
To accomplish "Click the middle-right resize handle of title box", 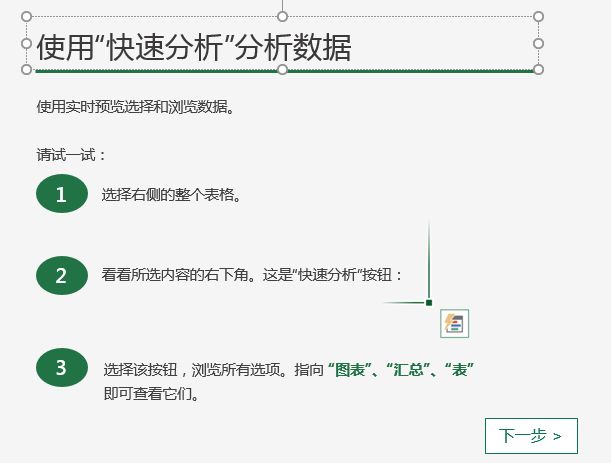I will click(538, 43).
